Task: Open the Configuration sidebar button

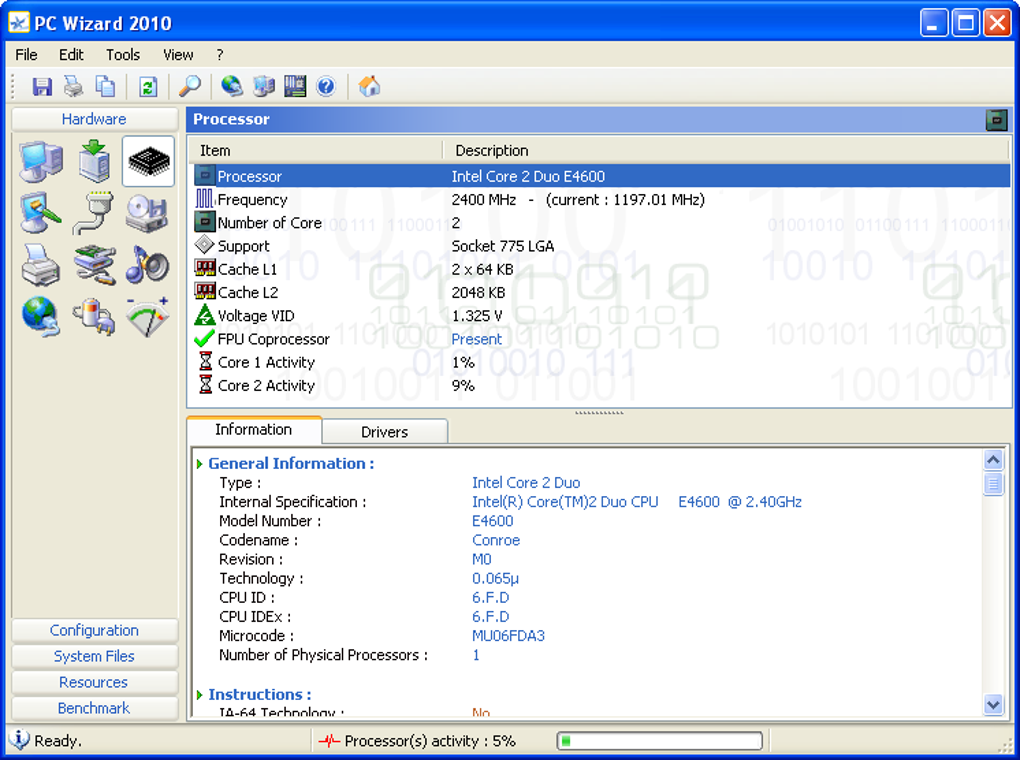Action: coord(94,630)
